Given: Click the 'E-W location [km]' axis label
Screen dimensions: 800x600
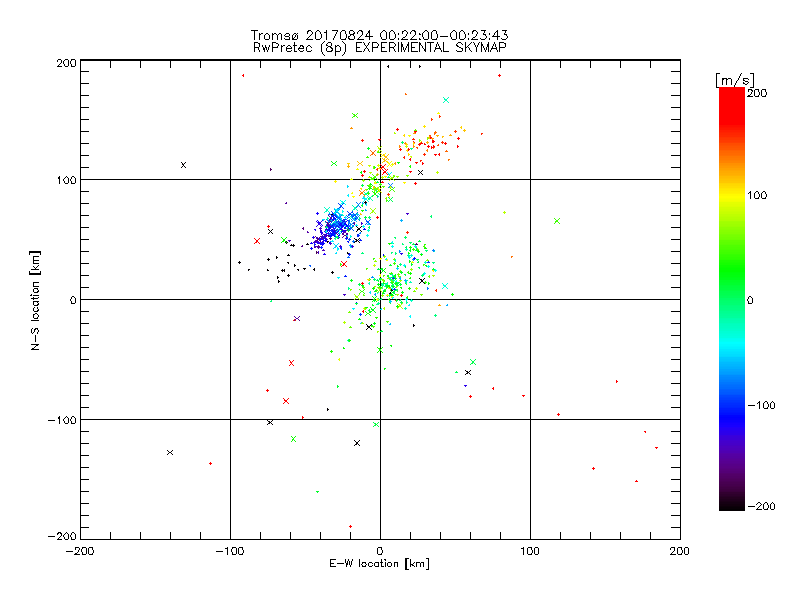Looking at the screenshot, I should coord(379,564).
